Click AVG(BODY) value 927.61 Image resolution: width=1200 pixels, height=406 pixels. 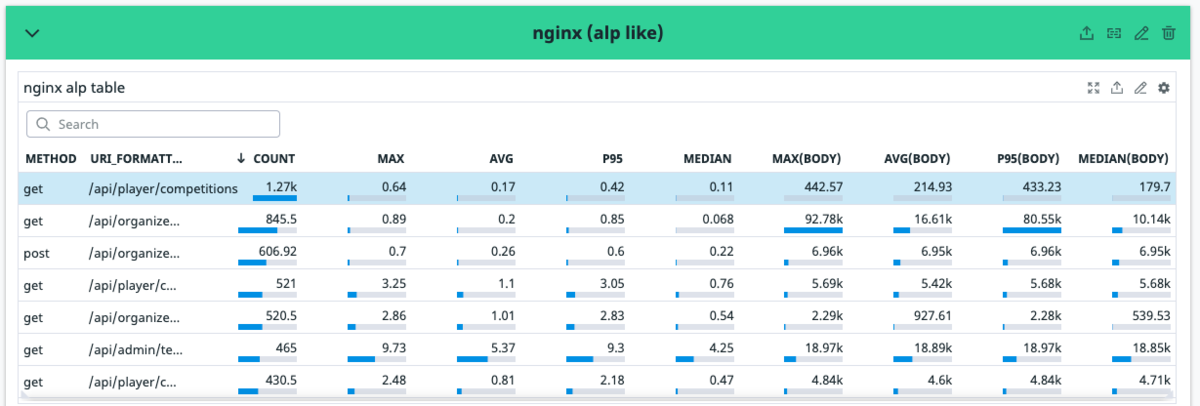click(932, 317)
